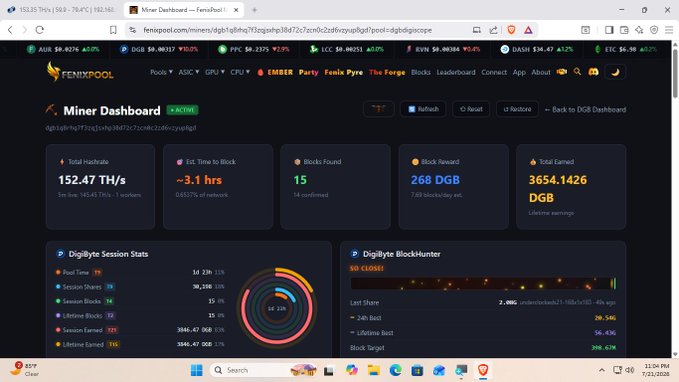Click the share icon in address bar

point(493,30)
